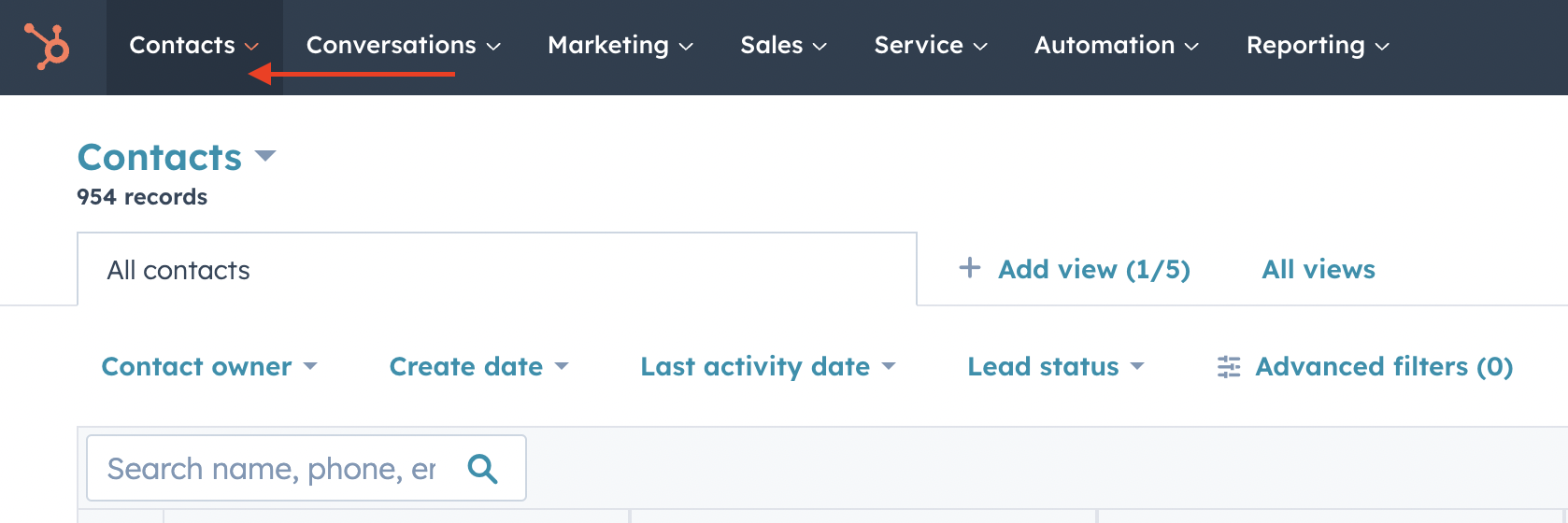Click the Search name, phone field
The image size is (1568, 523).
pyautogui.click(x=271, y=468)
